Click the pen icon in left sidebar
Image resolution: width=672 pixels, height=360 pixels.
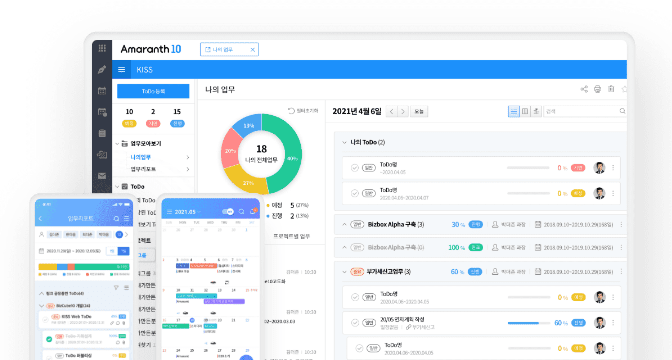tap(102, 69)
